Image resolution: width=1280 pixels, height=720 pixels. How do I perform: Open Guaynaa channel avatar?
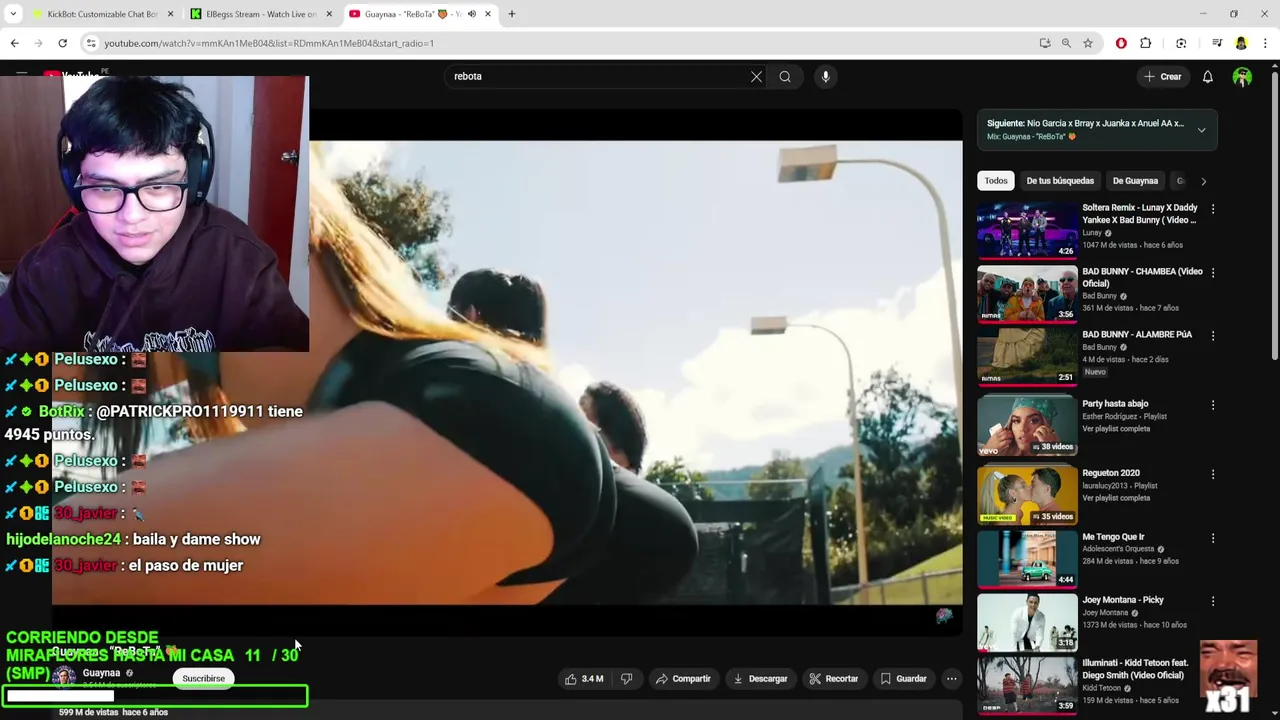tap(64, 678)
